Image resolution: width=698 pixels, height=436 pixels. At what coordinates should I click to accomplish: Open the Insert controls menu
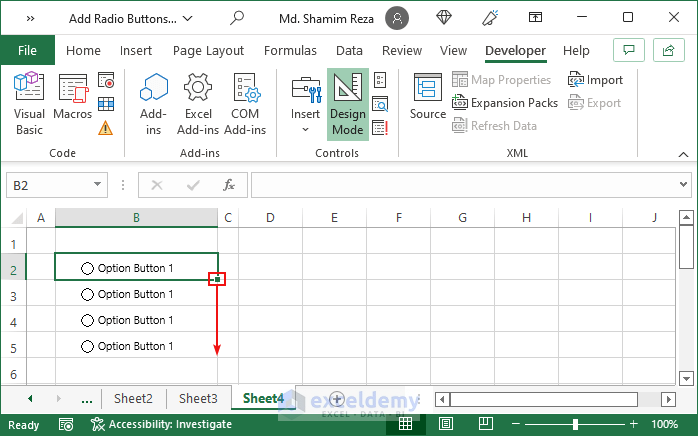[x=305, y=104]
